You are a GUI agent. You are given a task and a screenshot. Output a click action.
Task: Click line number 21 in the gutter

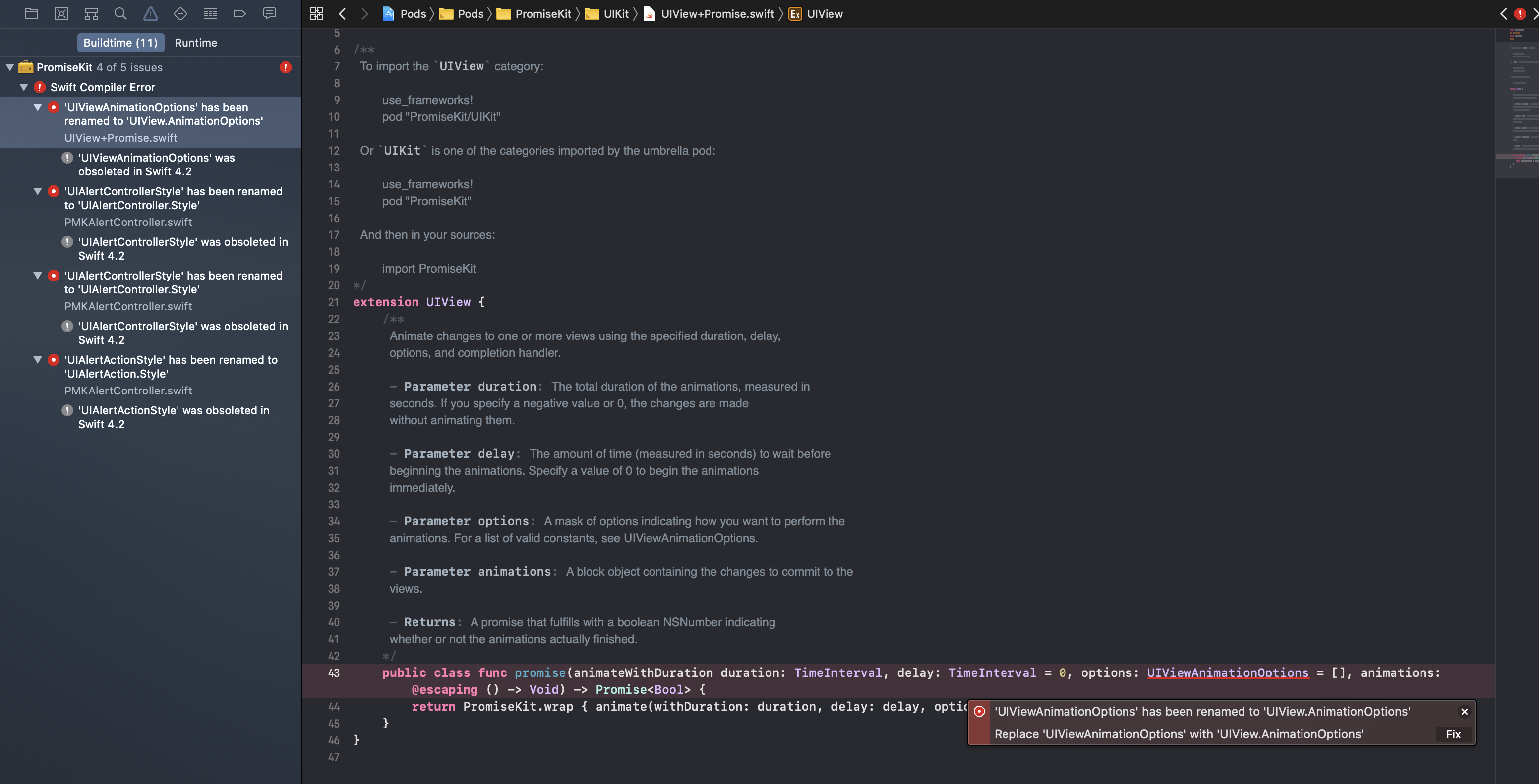[333, 302]
